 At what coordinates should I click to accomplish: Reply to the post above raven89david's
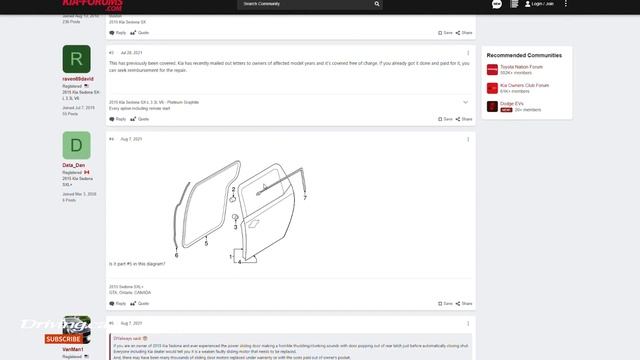coord(118,33)
